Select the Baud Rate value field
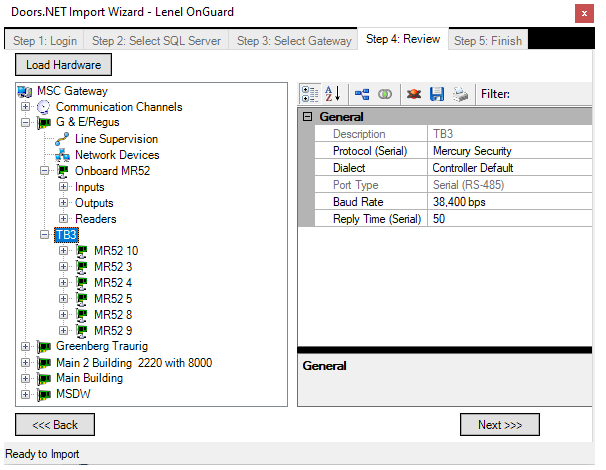 510,202
